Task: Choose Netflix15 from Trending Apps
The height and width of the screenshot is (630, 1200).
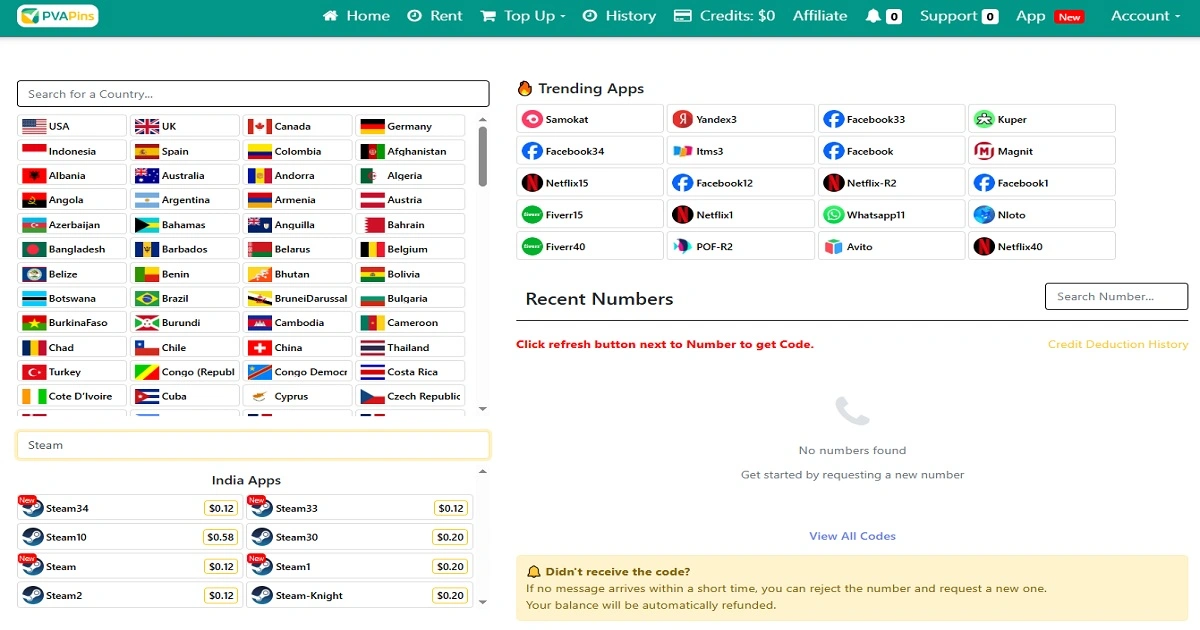Action: pos(590,183)
